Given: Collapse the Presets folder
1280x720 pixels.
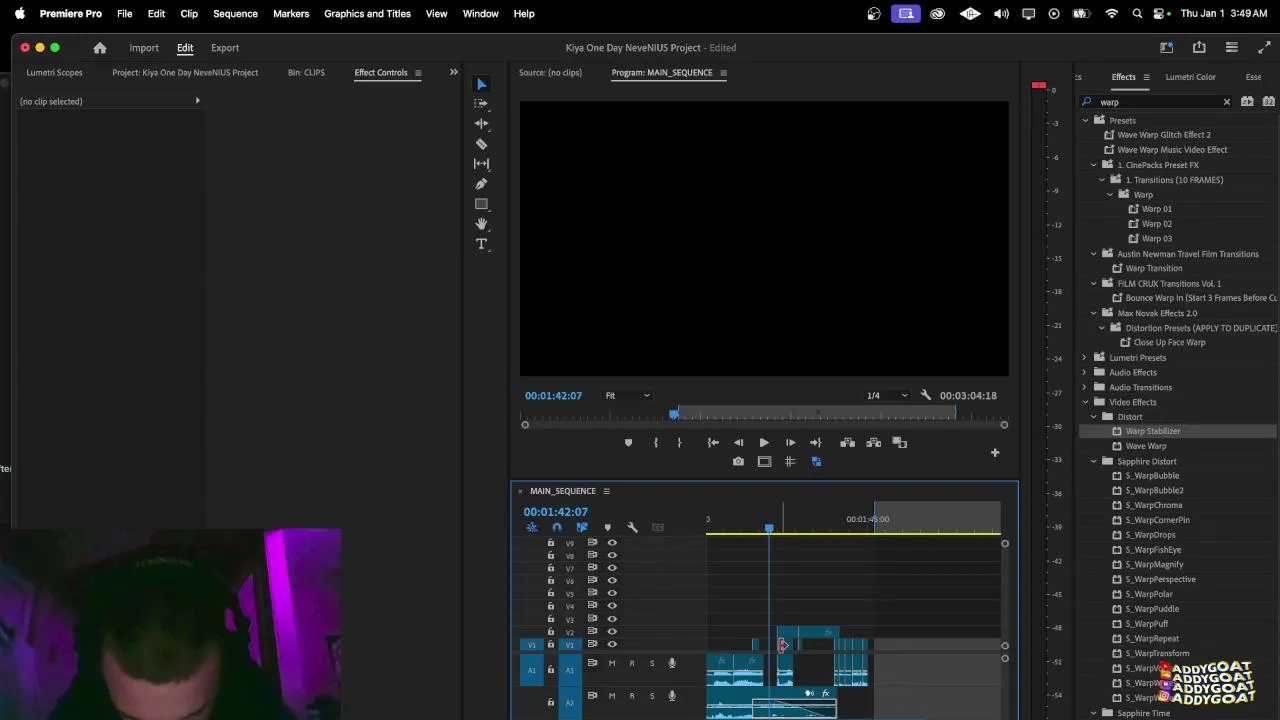Looking at the screenshot, I should [1085, 121].
